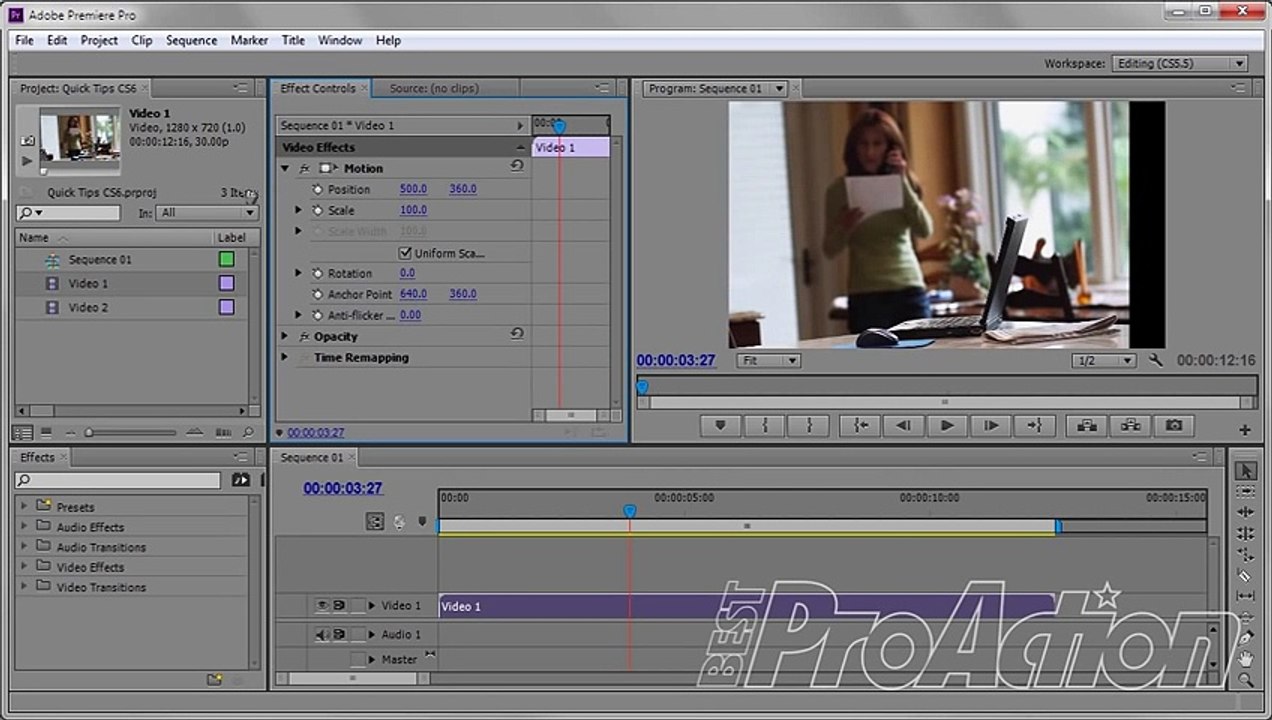Click the Mark Out button
The height and width of the screenshot is (720, 1272).
[810, 426]
